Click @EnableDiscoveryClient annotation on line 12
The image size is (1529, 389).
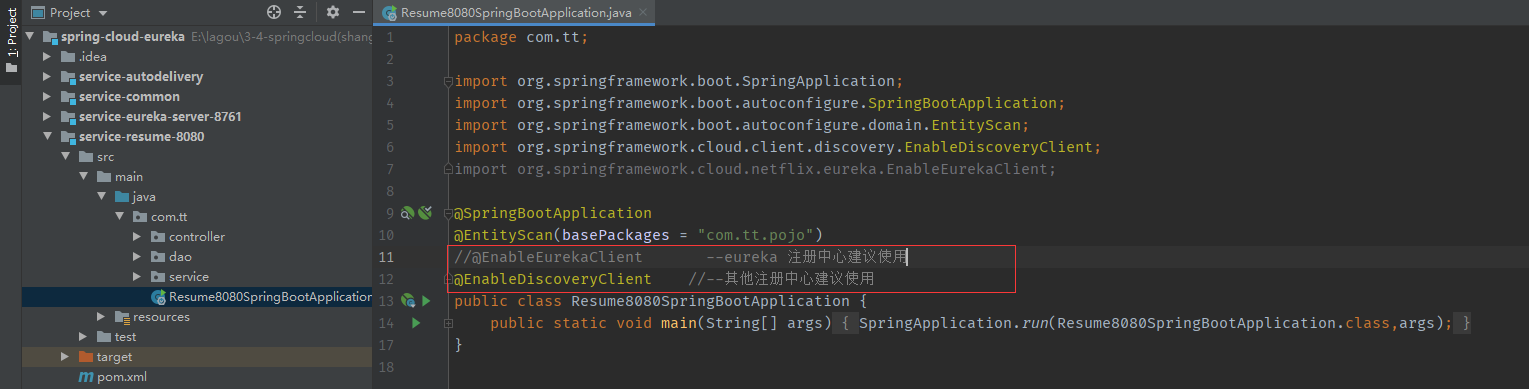pos(553,278)
